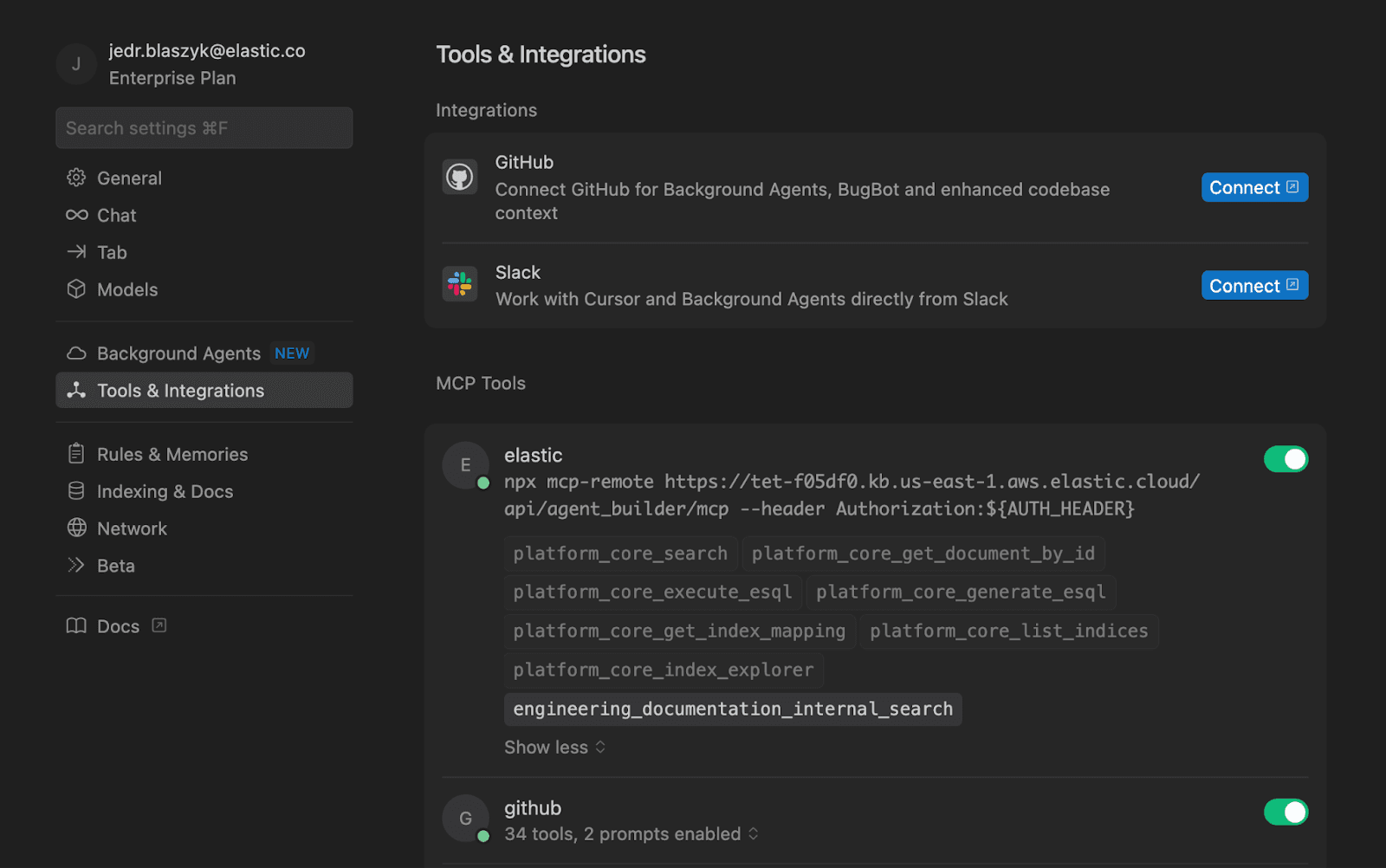
Task: Click the Background Agents cloud icon
Action: 76,353
